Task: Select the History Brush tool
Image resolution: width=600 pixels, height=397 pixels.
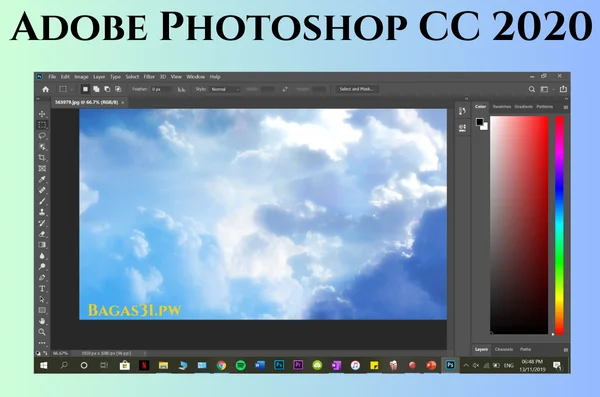Action: click(x=42, y=223)
